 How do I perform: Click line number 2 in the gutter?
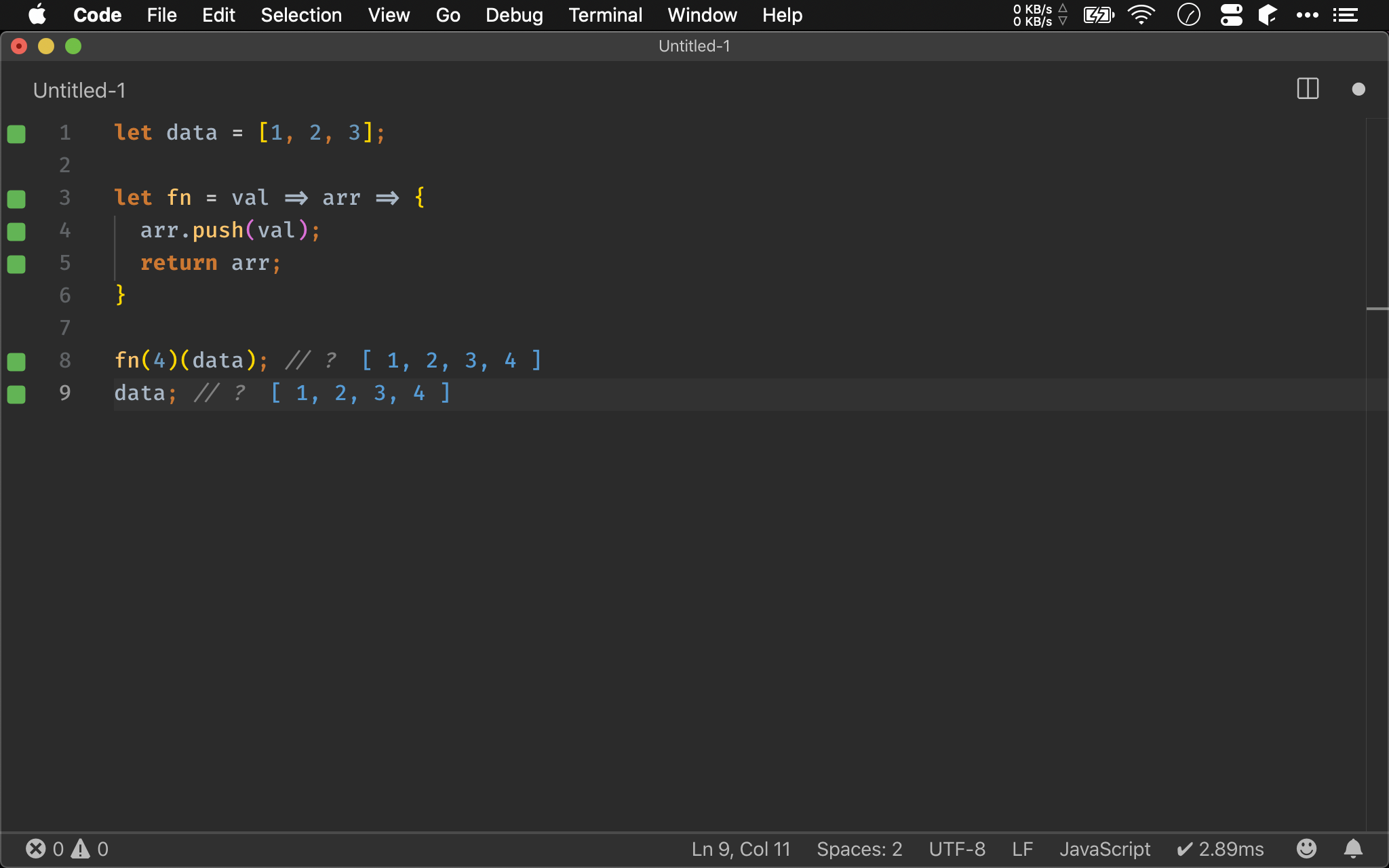pos(64,165)
